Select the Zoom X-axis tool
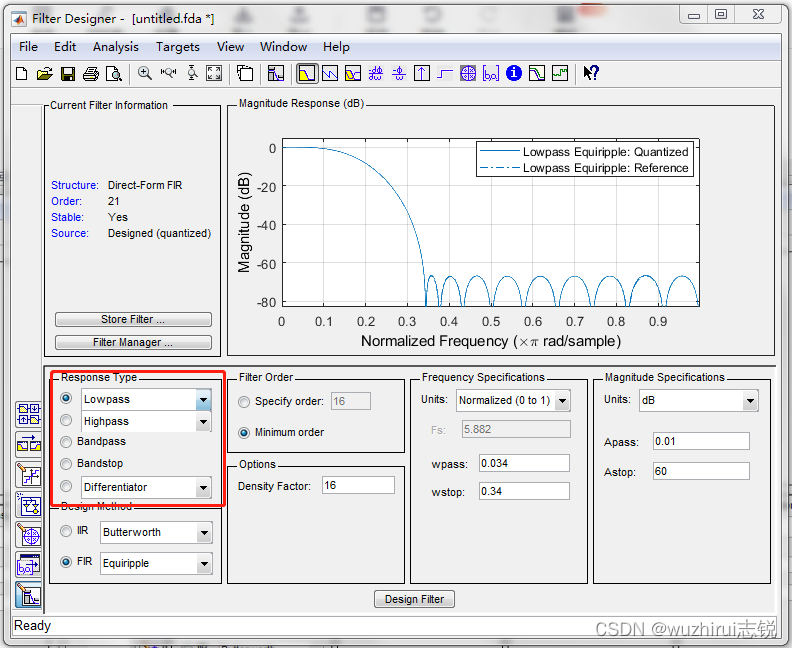The image size is (792, 648). click(168, 74)
